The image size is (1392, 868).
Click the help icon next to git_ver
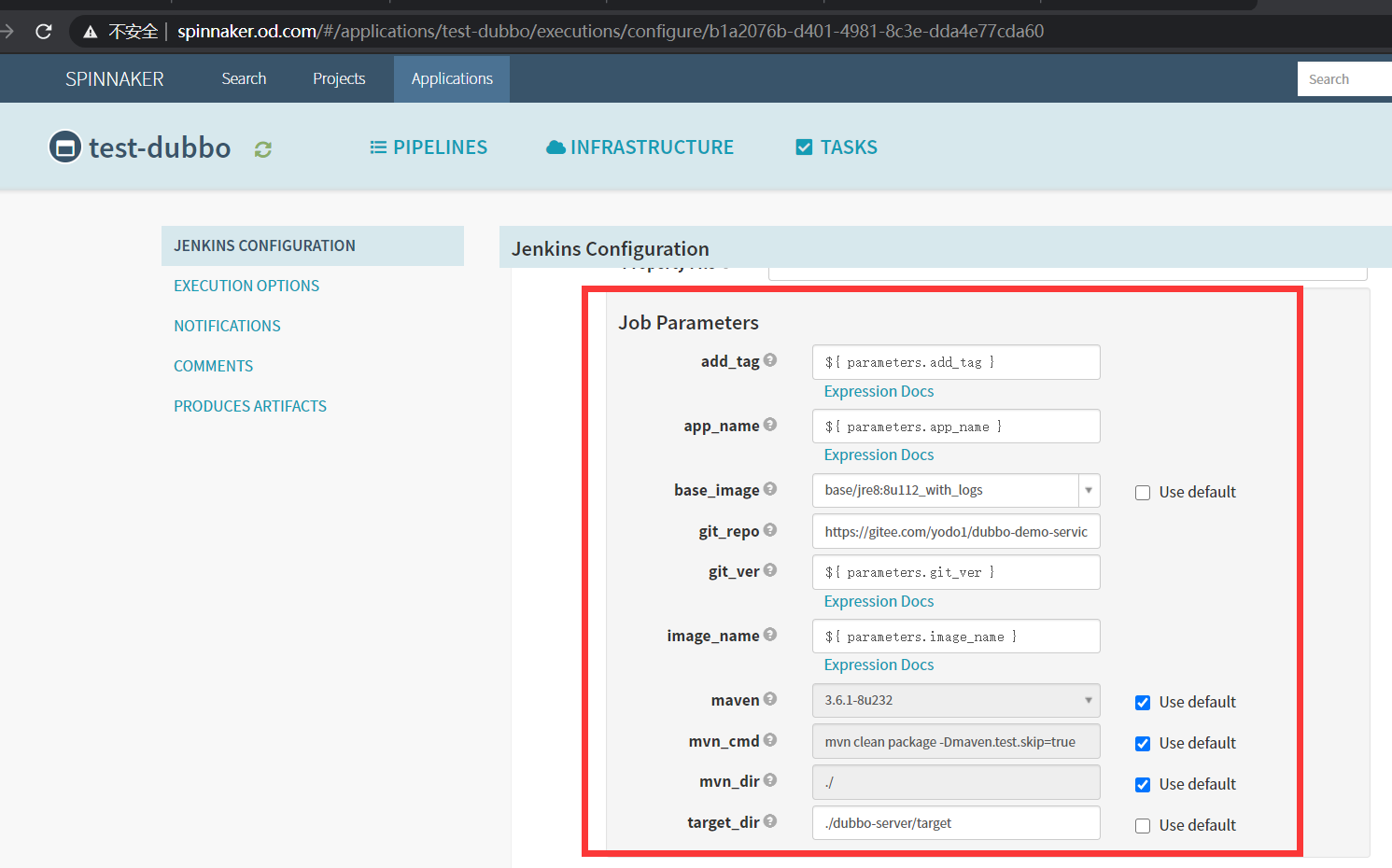[x=770, y=570]
